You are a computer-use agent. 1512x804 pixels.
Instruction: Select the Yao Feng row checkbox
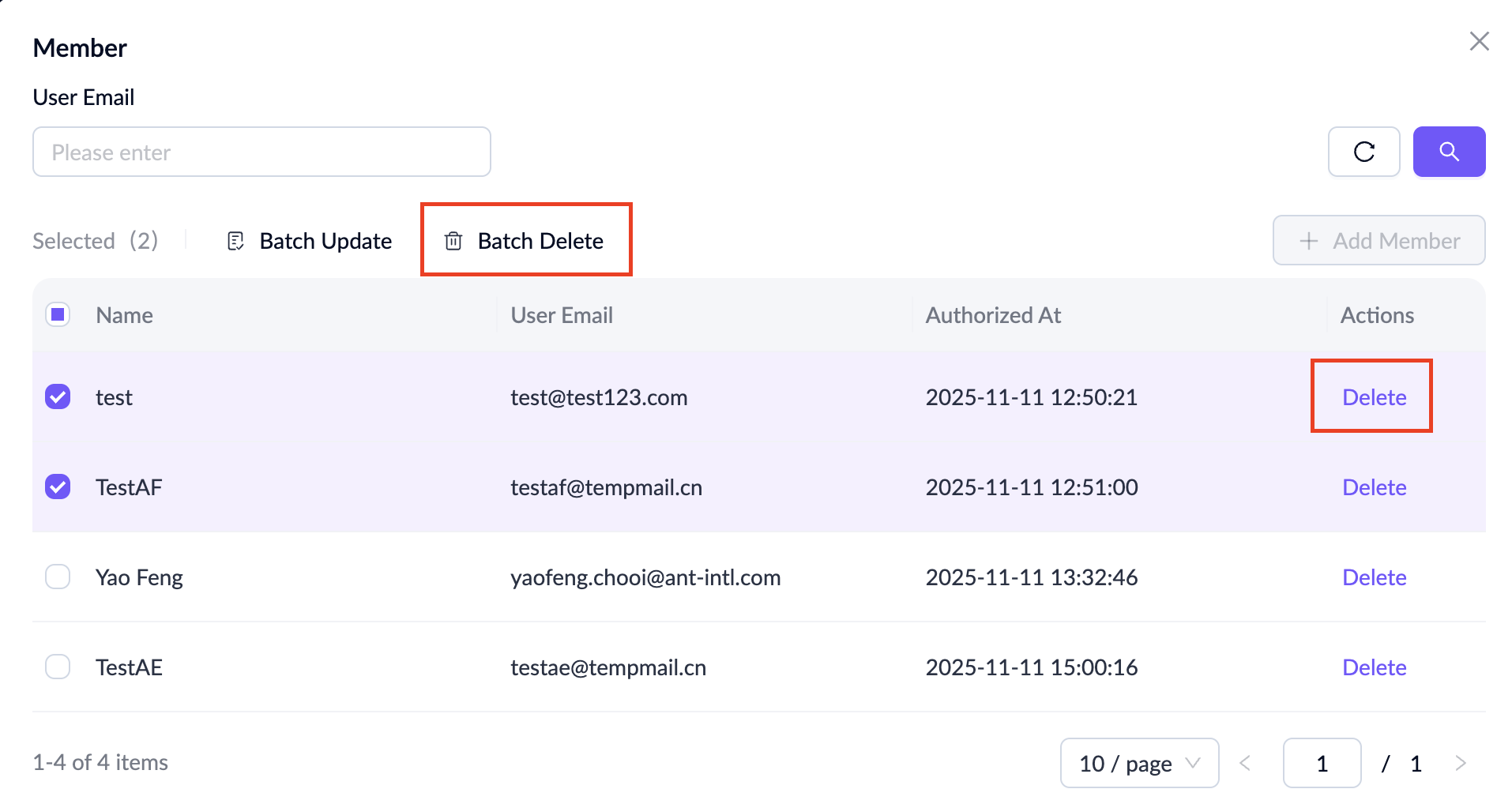tap(58, 577)
